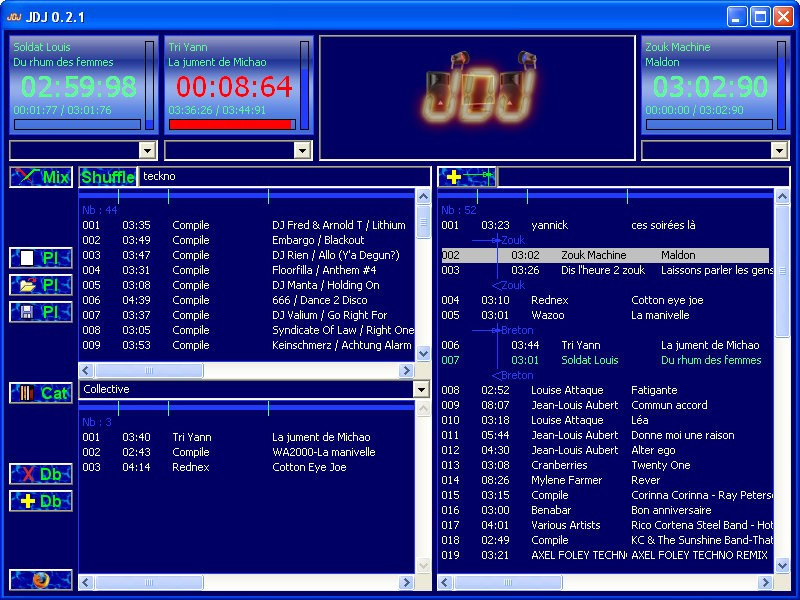Screen dimensions: 800x600
Task: Select highlighted Zouk Machine Maldon queue row
Action: pos(605,255)
